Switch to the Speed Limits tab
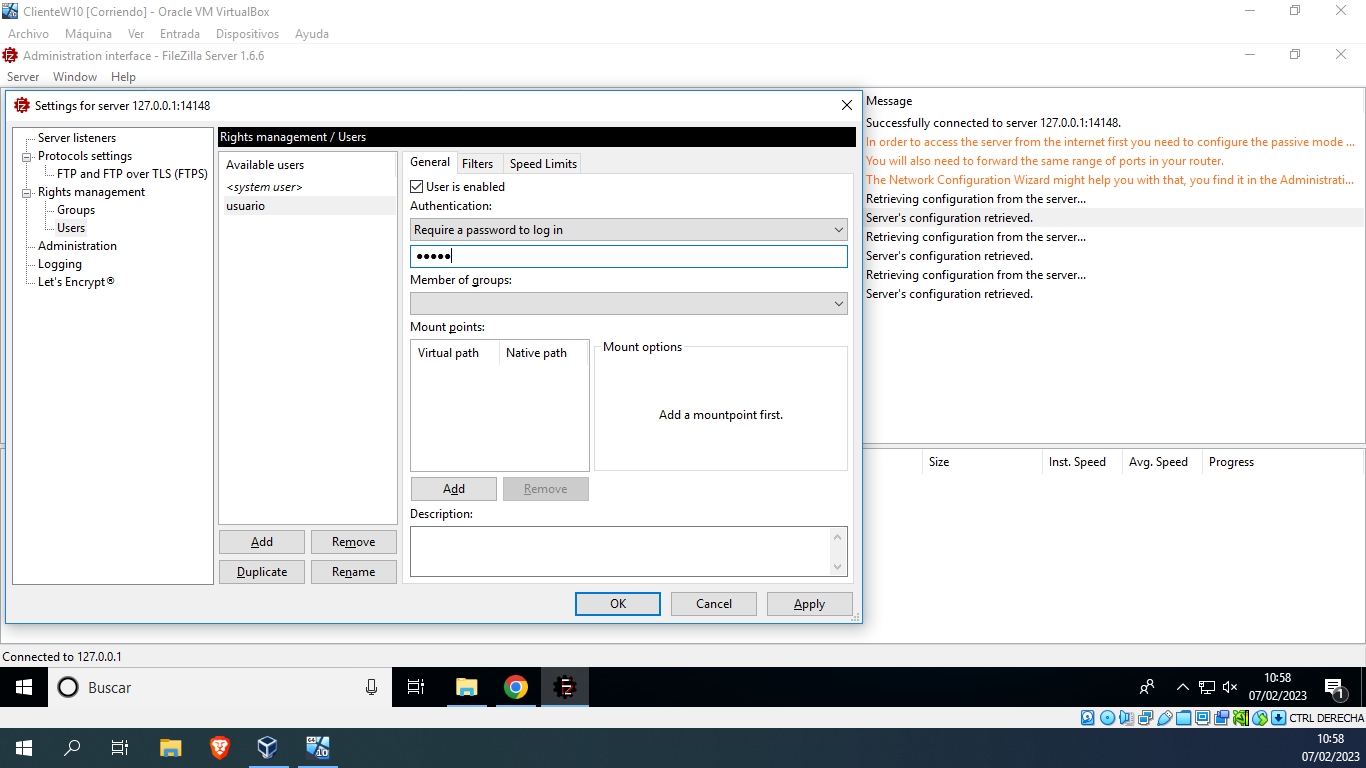Image resolution: width=1366 pixels, height=768 pixels. (x=543, y=164)
